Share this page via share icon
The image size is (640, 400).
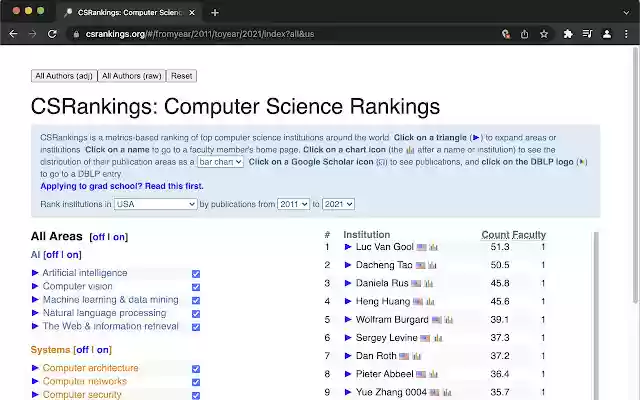(524, 34)
